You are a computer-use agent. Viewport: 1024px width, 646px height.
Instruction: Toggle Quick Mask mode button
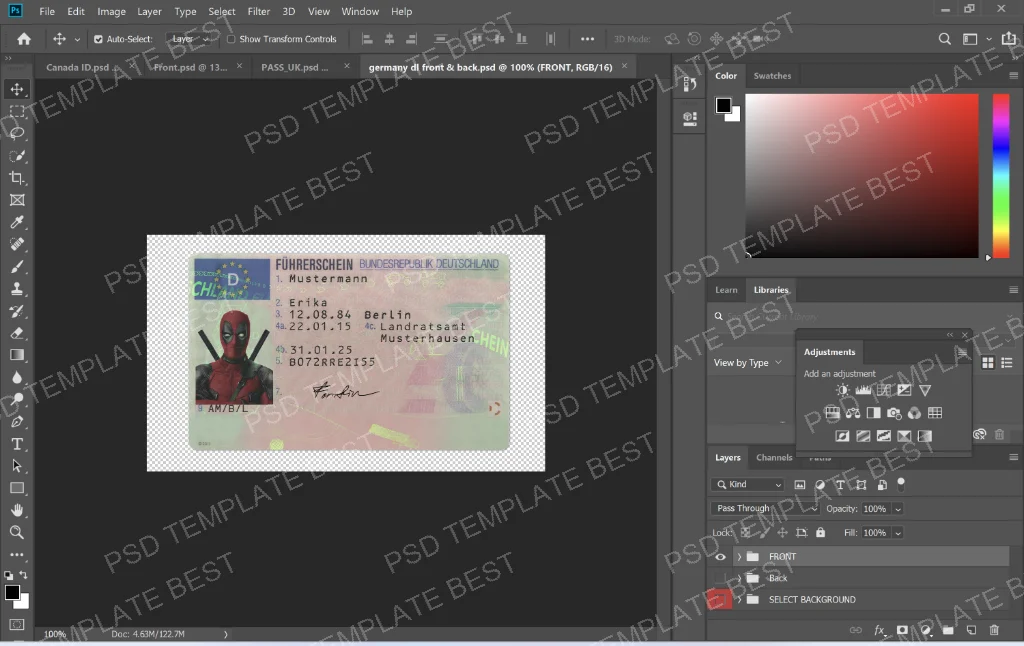(17, 624)
